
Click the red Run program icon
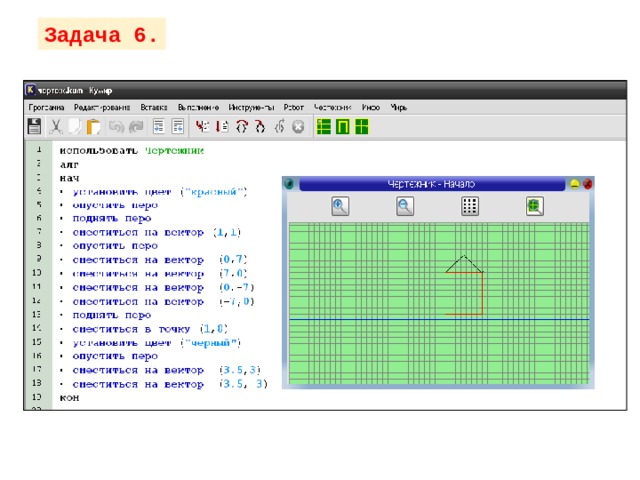202,127
